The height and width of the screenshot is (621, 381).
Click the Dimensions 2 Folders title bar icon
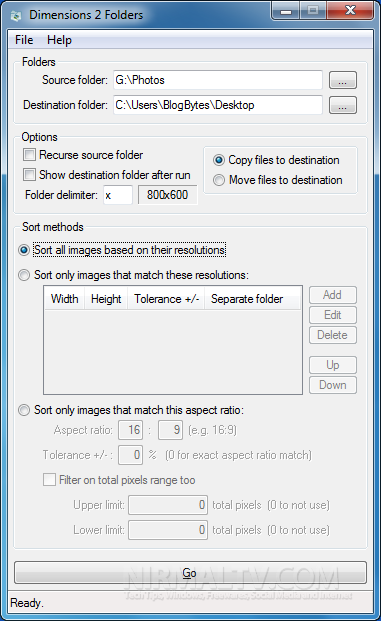point(15,15)
